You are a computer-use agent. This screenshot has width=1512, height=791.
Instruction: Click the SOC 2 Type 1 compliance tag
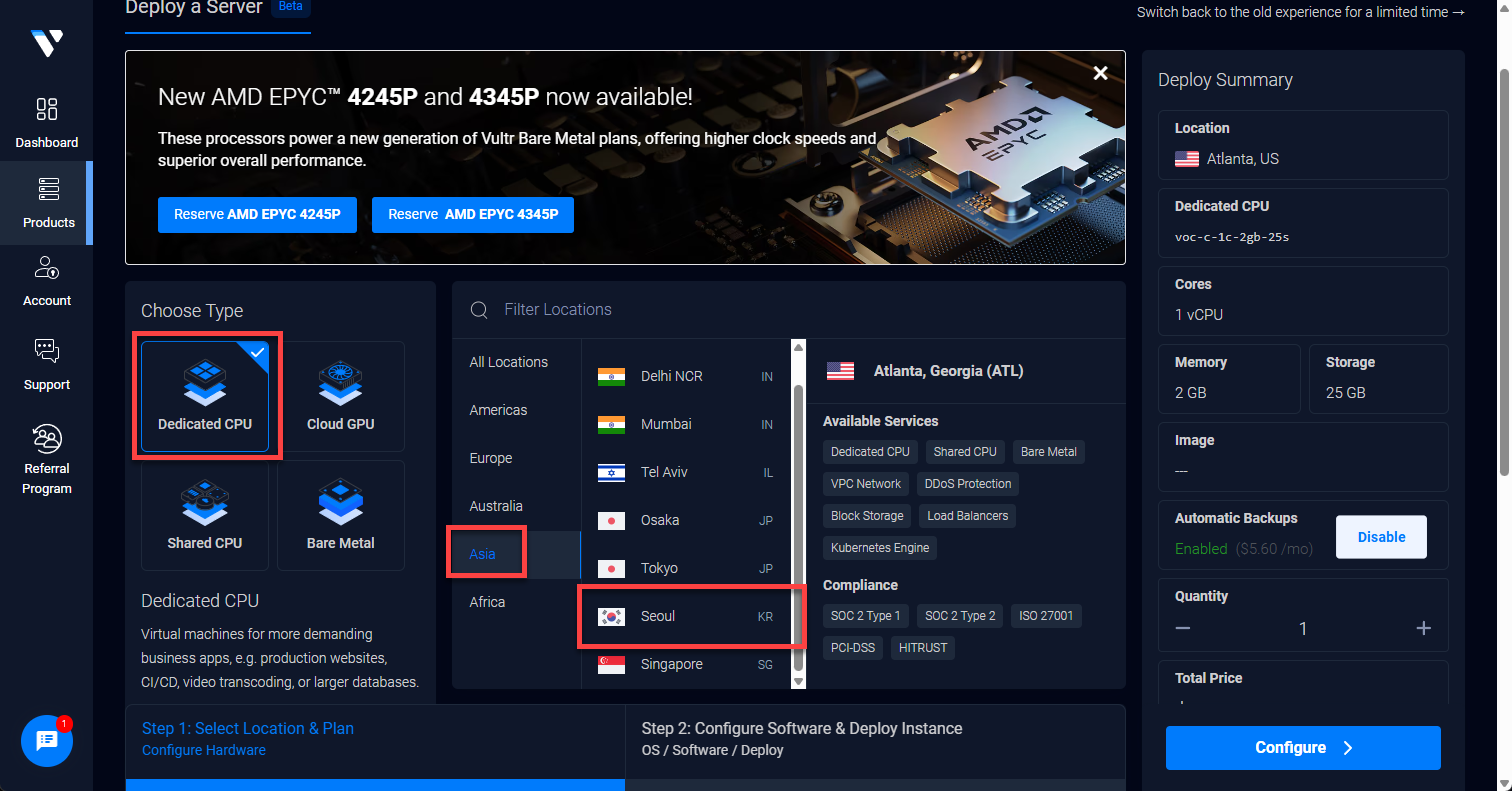(866, 616)
